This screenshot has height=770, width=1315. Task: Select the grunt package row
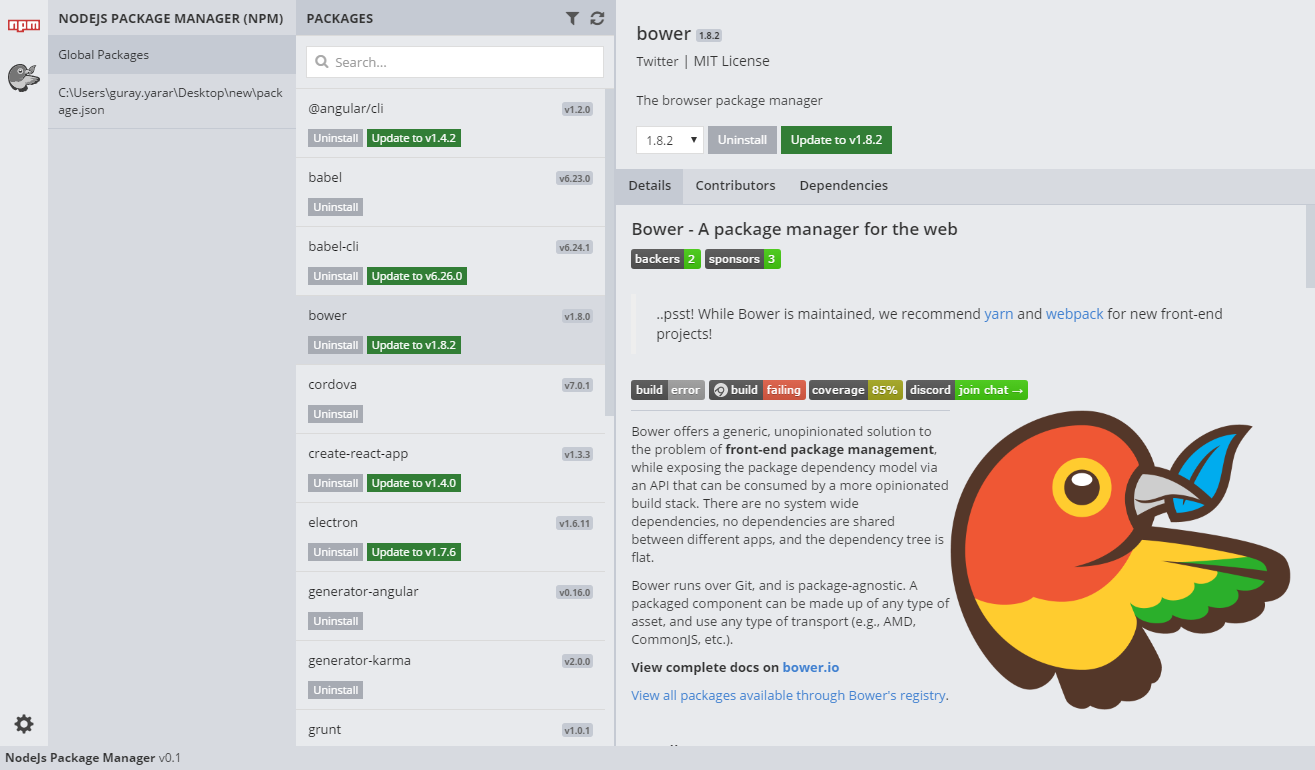450,728
